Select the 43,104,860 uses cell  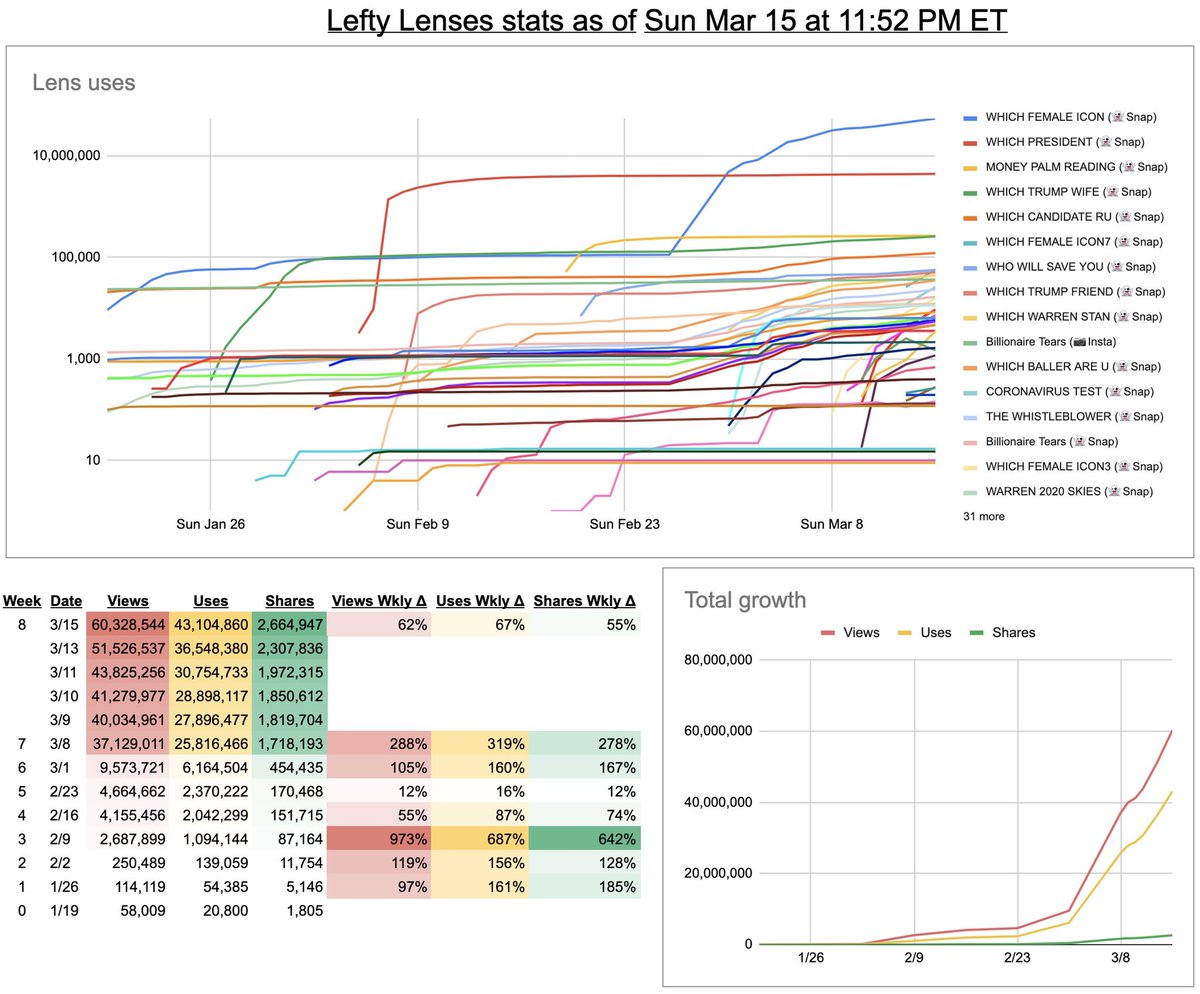[210, 625]
